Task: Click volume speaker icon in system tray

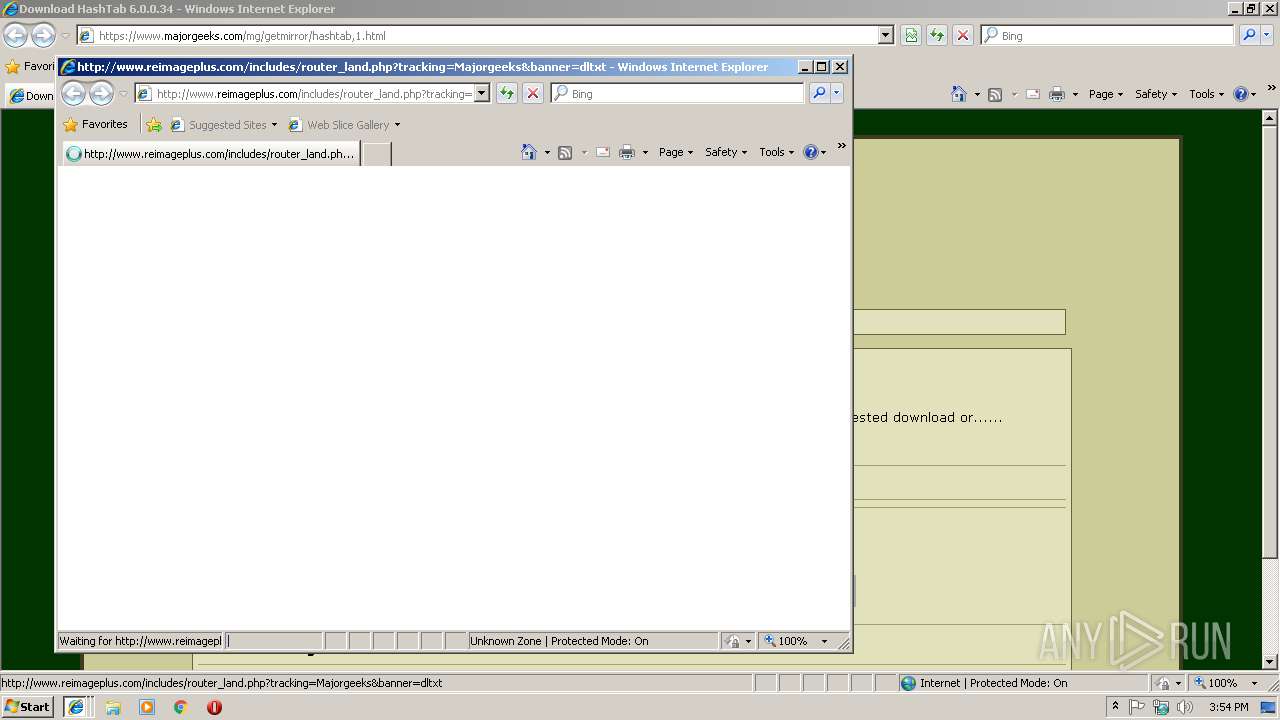Action: (x=1185, y=707)
